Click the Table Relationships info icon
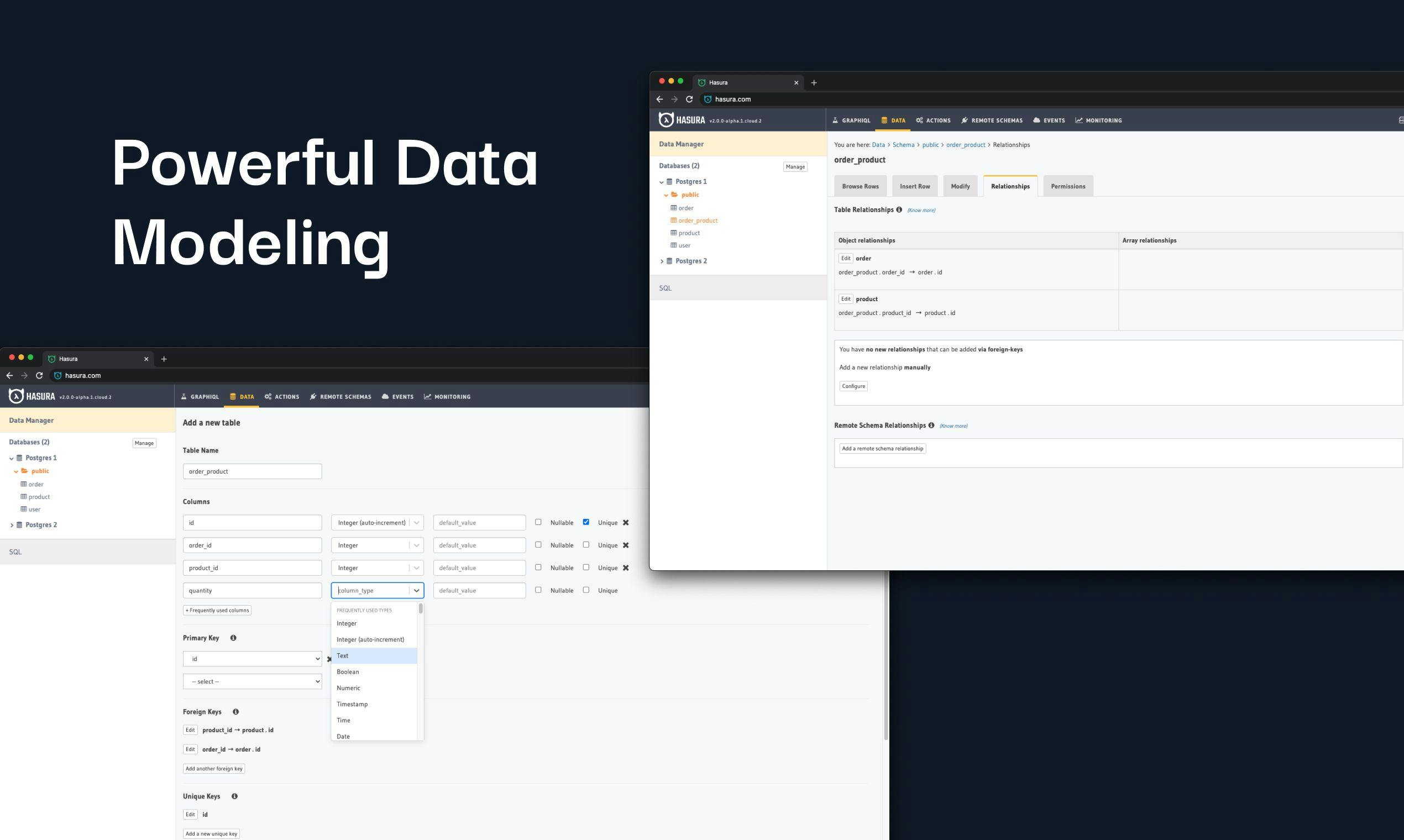The width and height of the screenshot is (1404, 840). point(899,209)
